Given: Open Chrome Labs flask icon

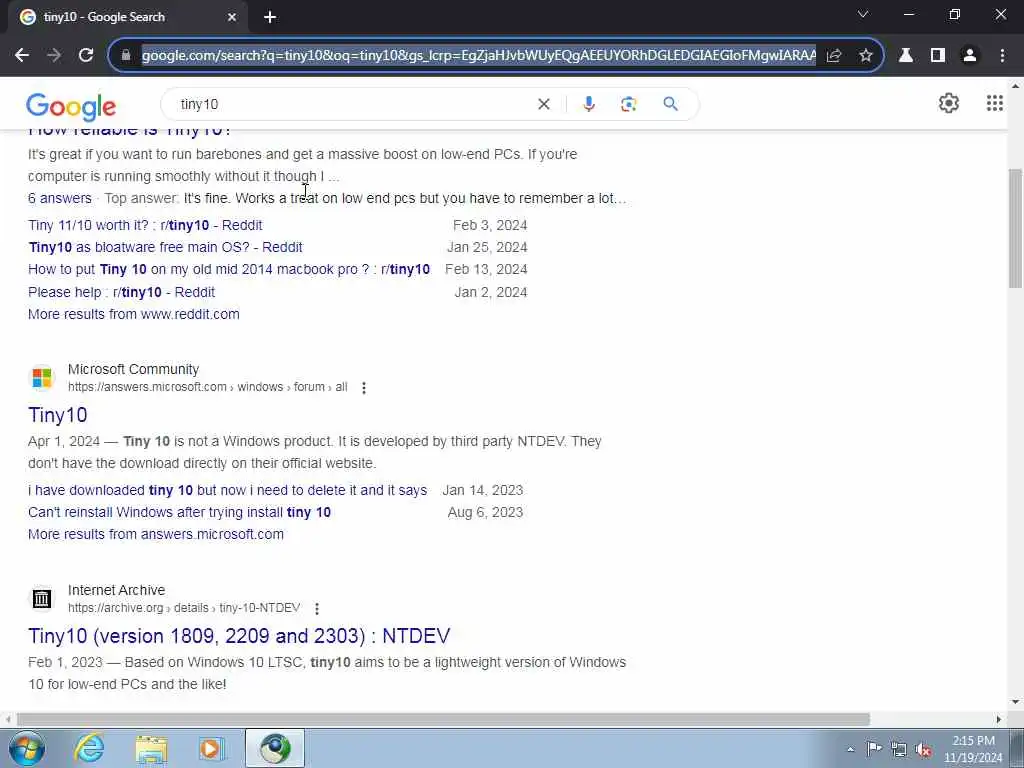Looking at the screenshot, I should pyautogui.click(x=906, y=56).
